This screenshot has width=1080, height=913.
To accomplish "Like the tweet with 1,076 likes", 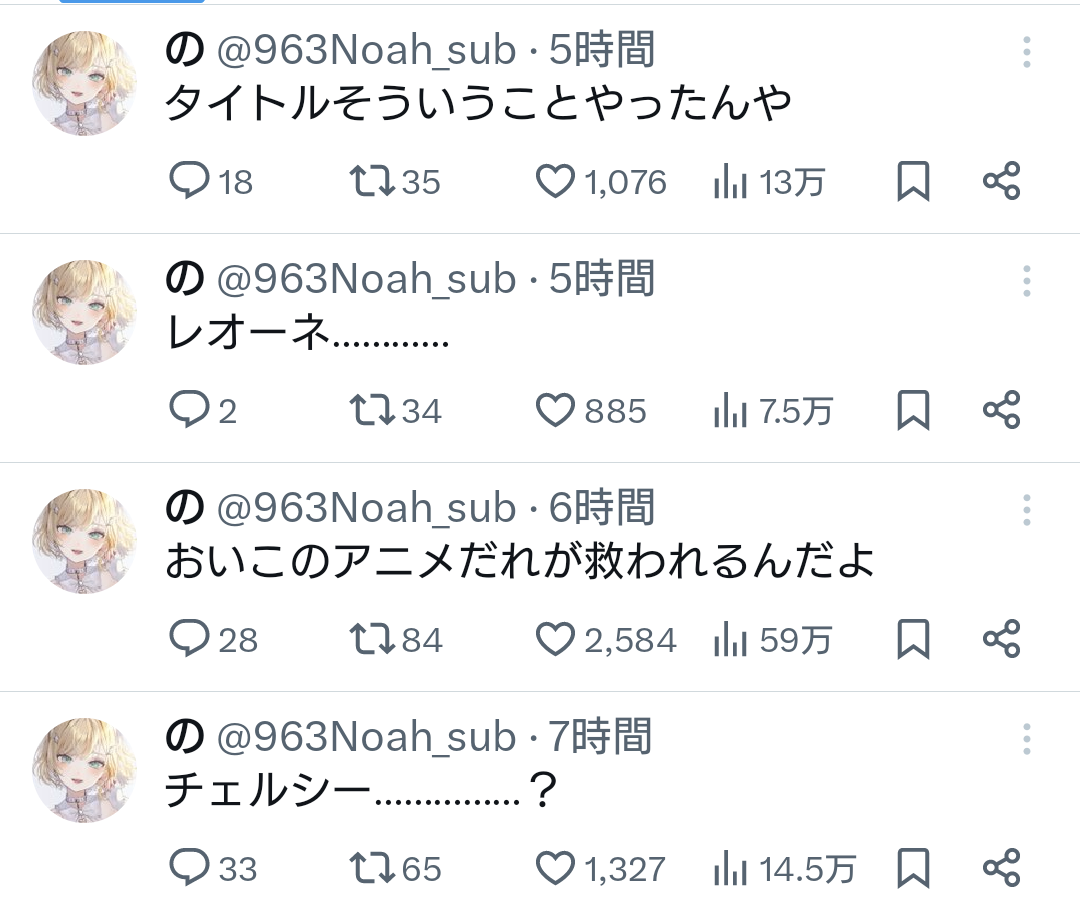I will [556, 181].
